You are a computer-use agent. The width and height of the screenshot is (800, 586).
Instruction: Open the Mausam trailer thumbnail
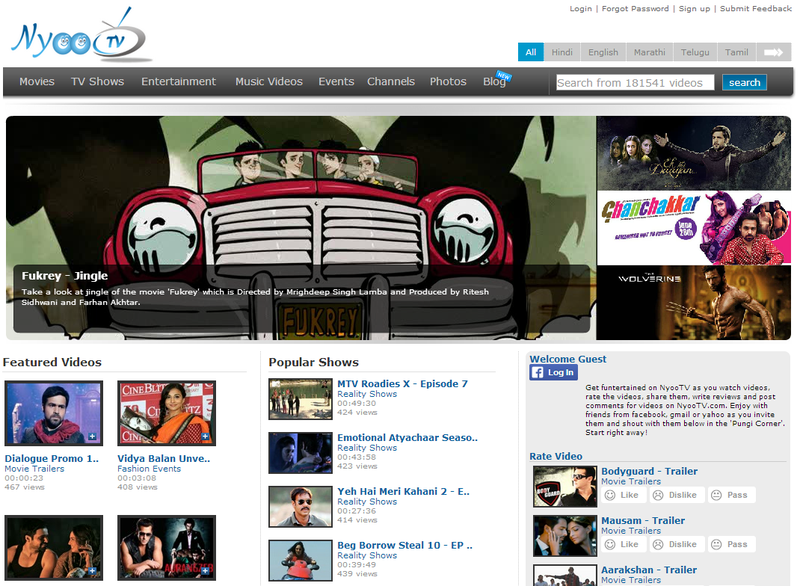point(565,536)
